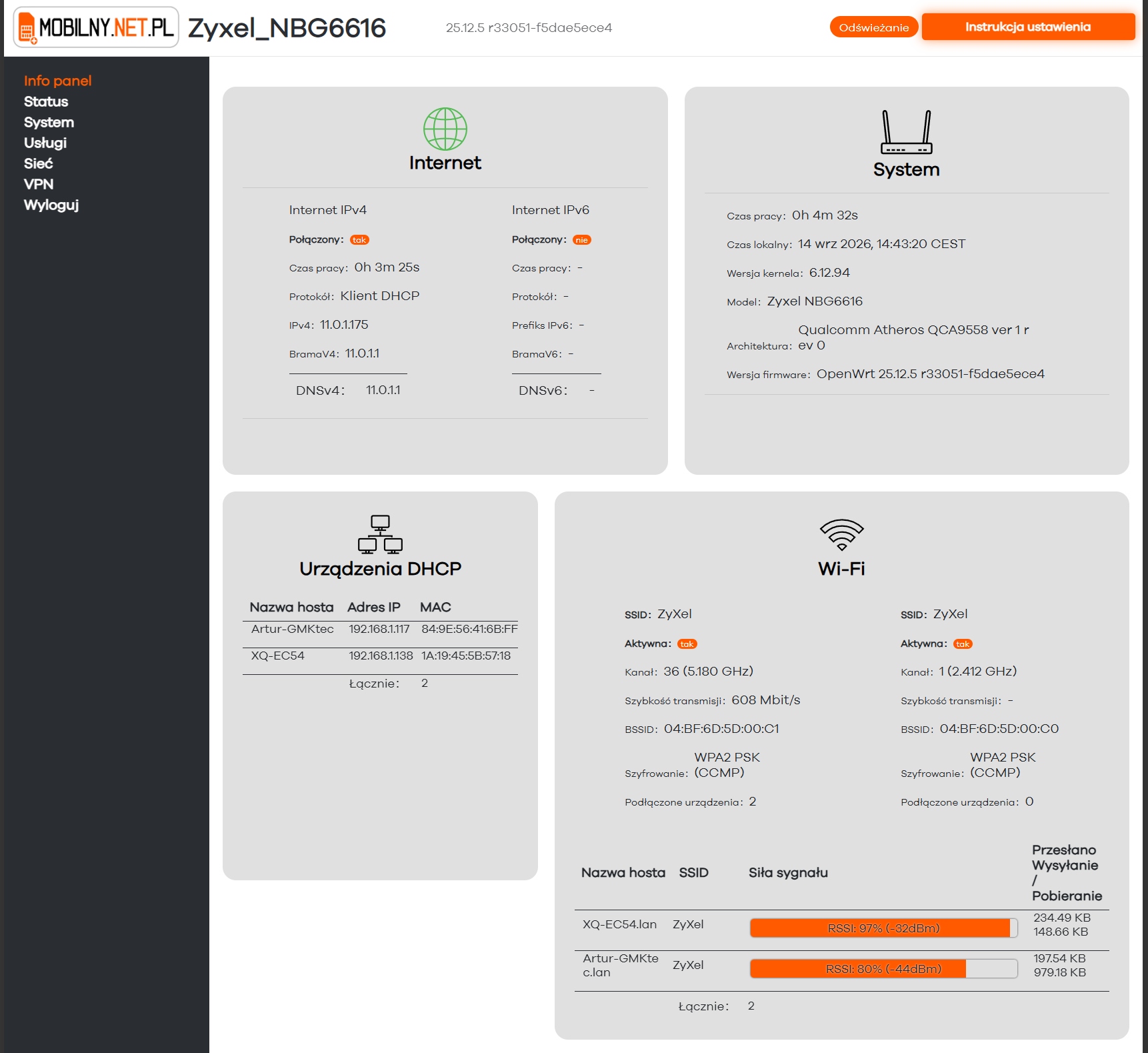Click the Wi-Fi signal icon
The image size is (1148, 1053).
pos(841,535)
